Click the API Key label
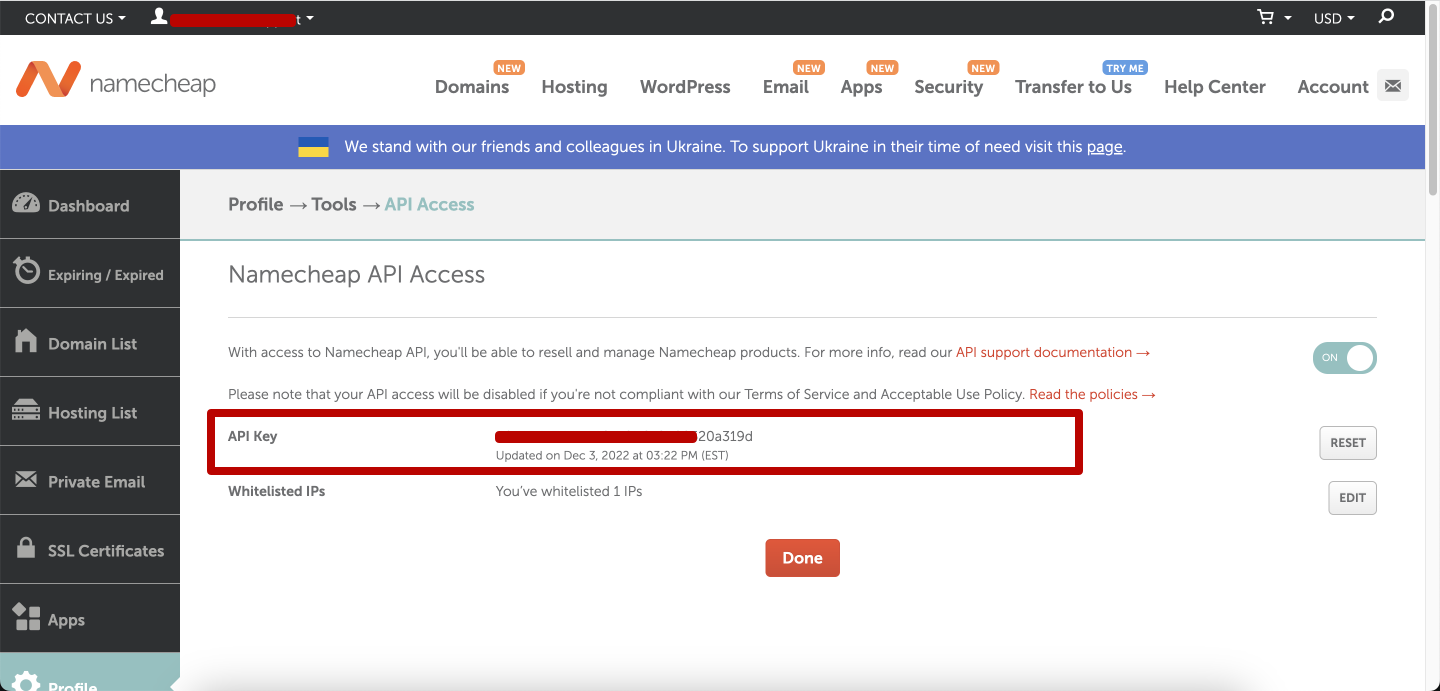This screenshot has width=1440, height=691. point(252,436)
